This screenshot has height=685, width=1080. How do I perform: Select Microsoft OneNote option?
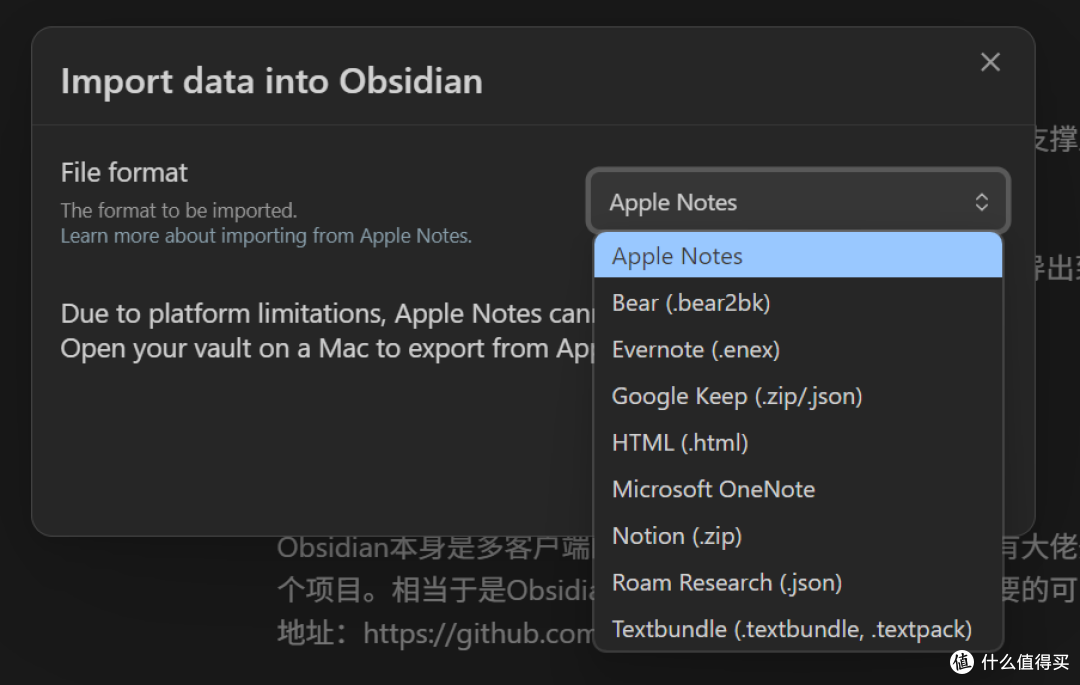798,489
